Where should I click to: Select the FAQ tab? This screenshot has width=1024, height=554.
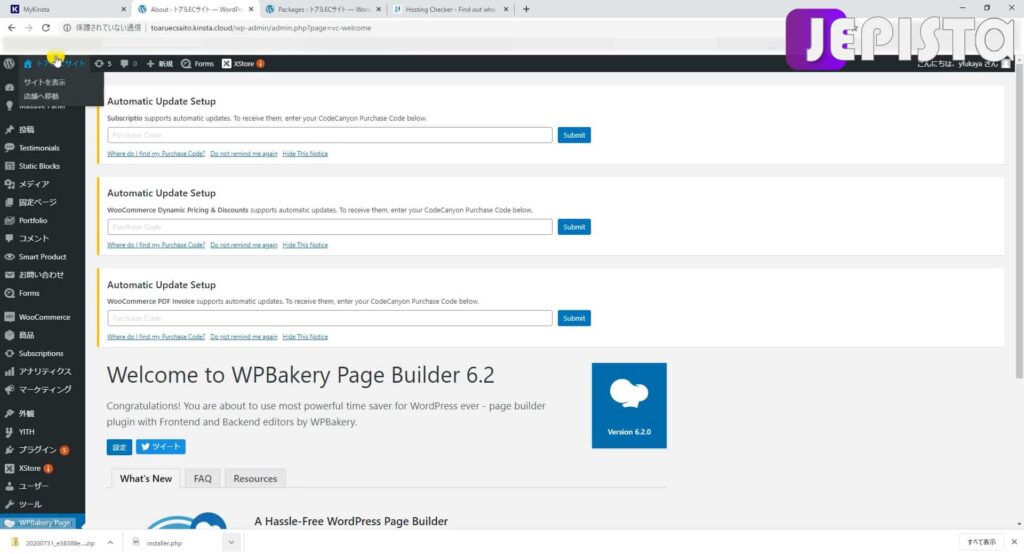tap(202, 478)
